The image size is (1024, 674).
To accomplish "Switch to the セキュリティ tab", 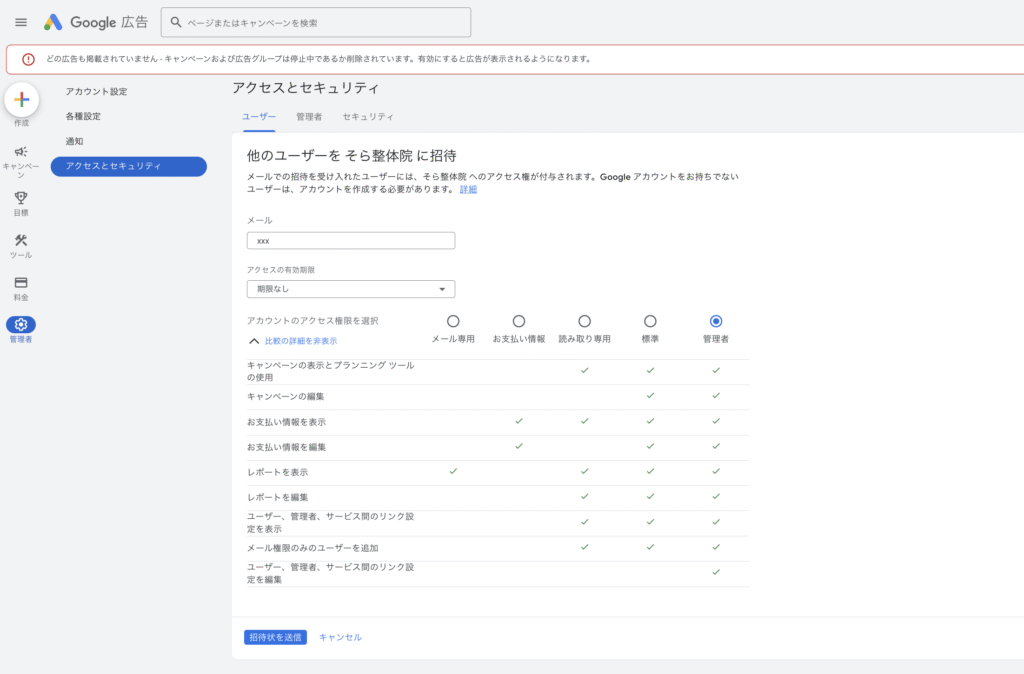I will tap(367, 117).
